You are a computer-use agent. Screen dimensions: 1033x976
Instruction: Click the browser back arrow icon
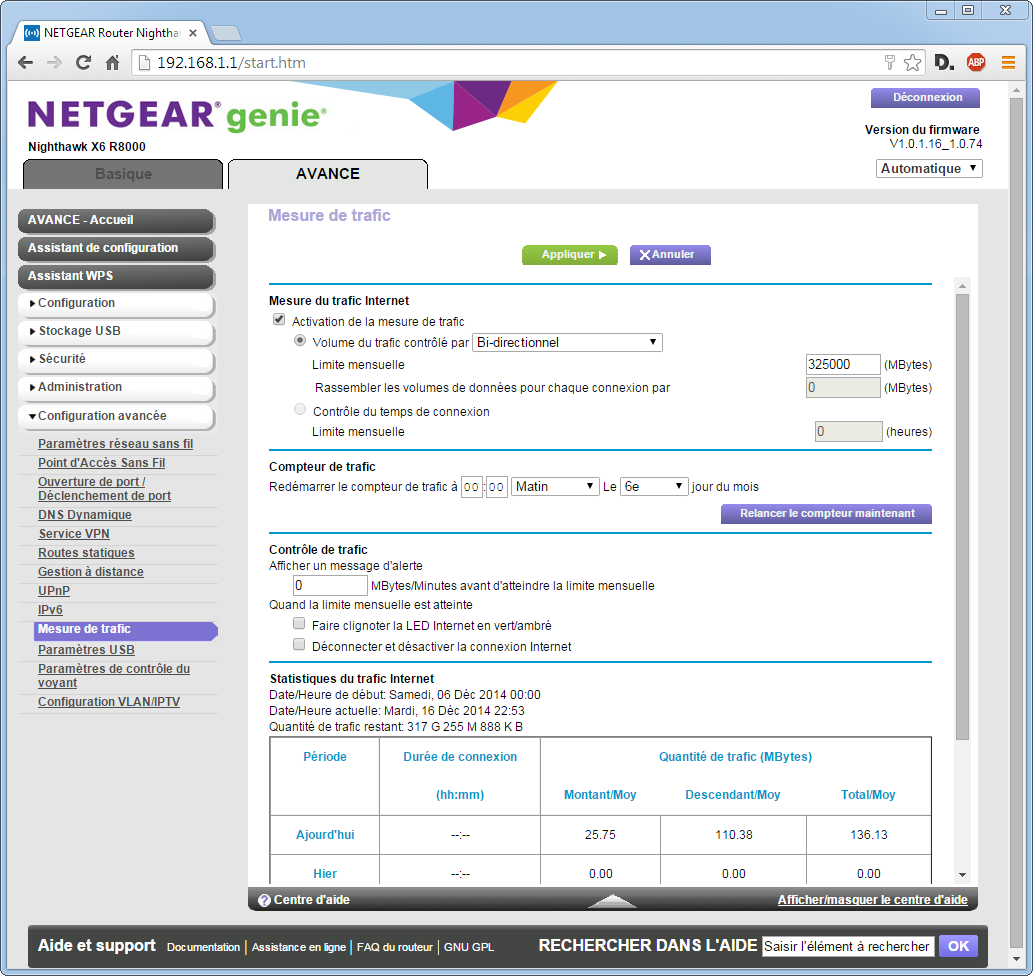click(26, 63)
